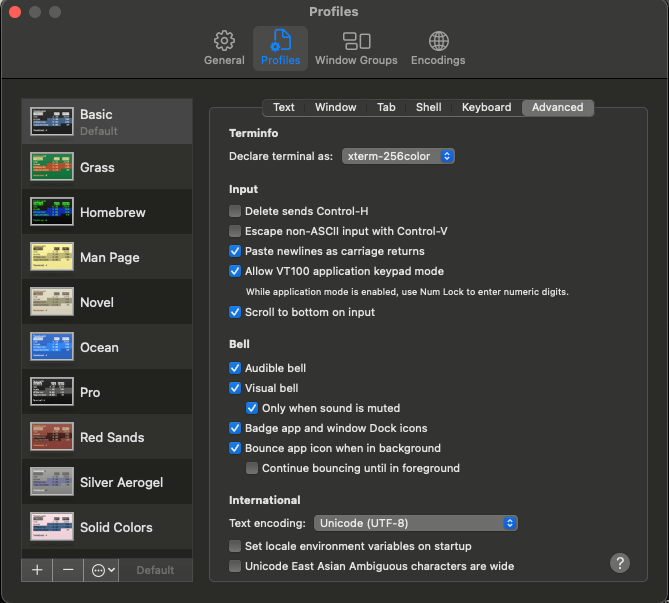The width and height of the screenshot is (669, 603).
Task: Enable Delete sends Control-H checkbox
Action: (x=235, y=211)
